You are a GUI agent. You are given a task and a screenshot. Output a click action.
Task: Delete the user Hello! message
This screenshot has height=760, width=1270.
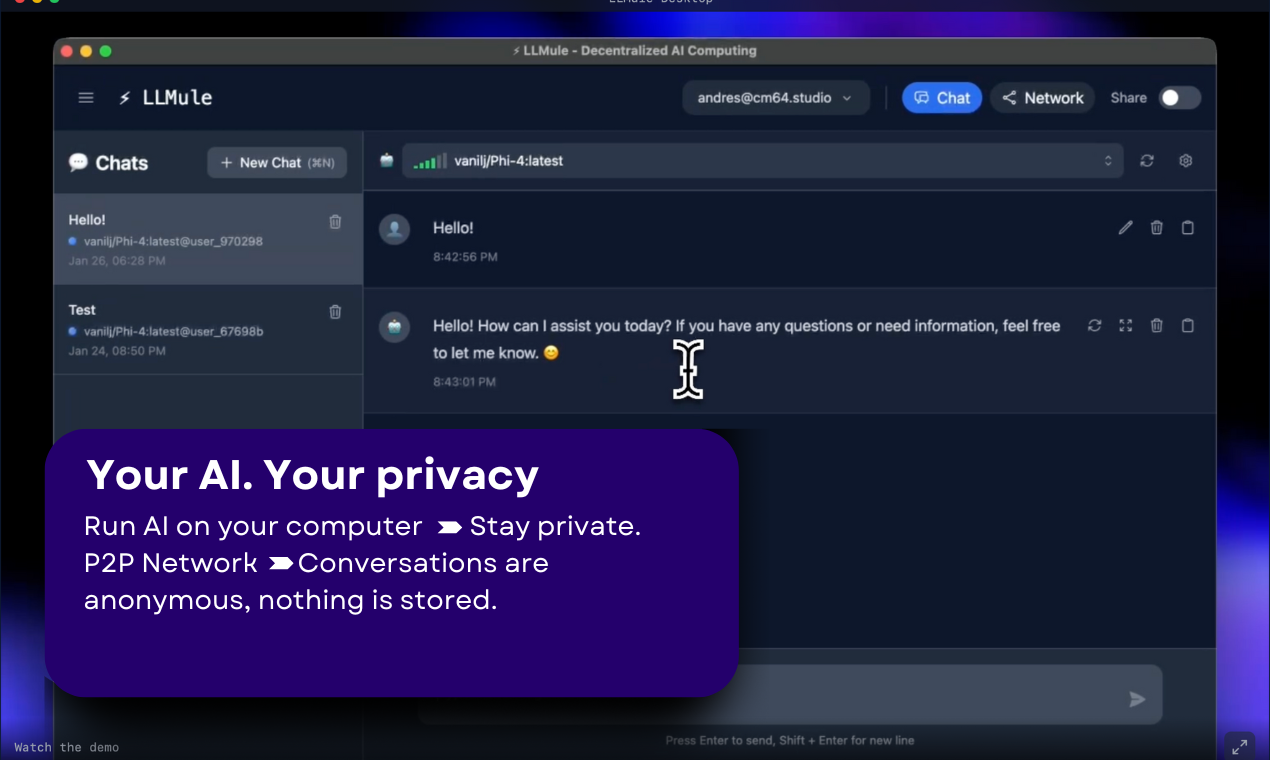point(1156,228)
